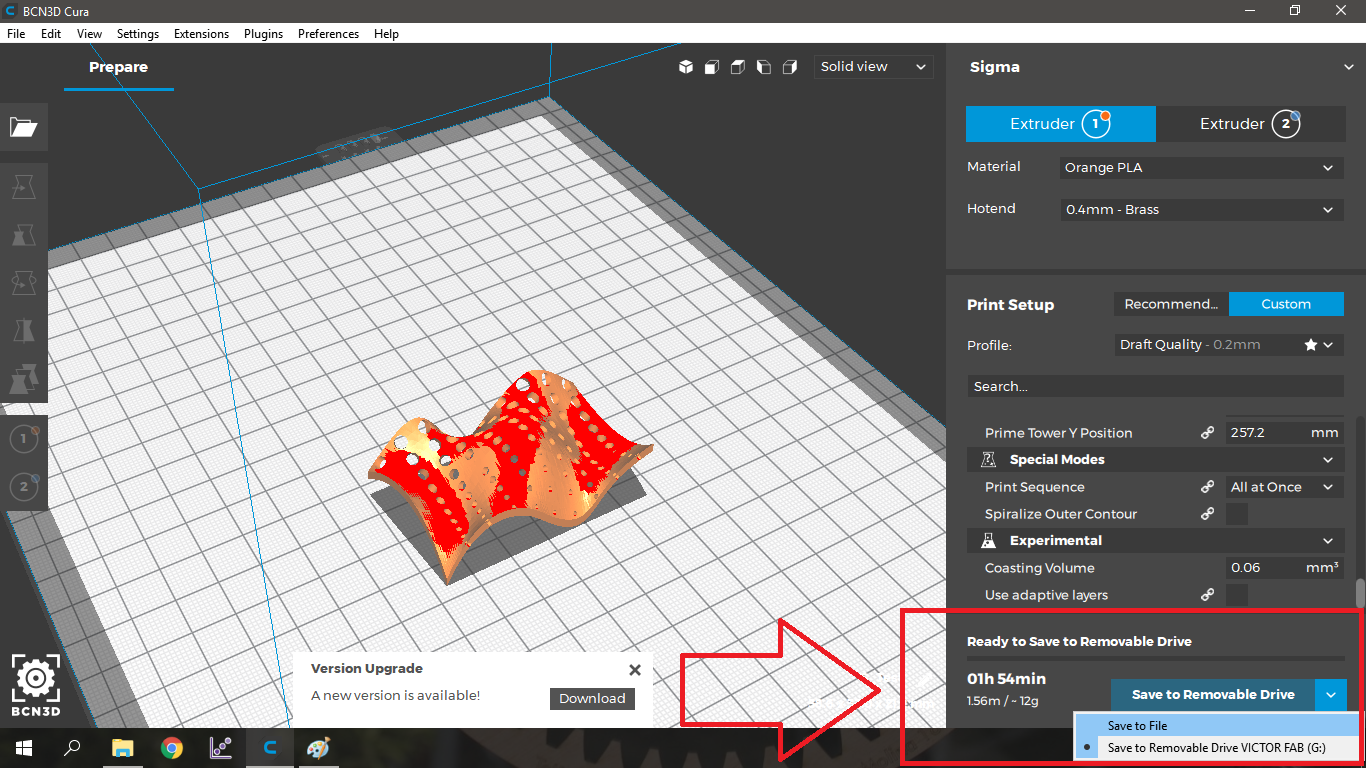This screenshot has height=768, width=1366.
Task: Open Google Chrome from taskbar
Action: point(172,747)
